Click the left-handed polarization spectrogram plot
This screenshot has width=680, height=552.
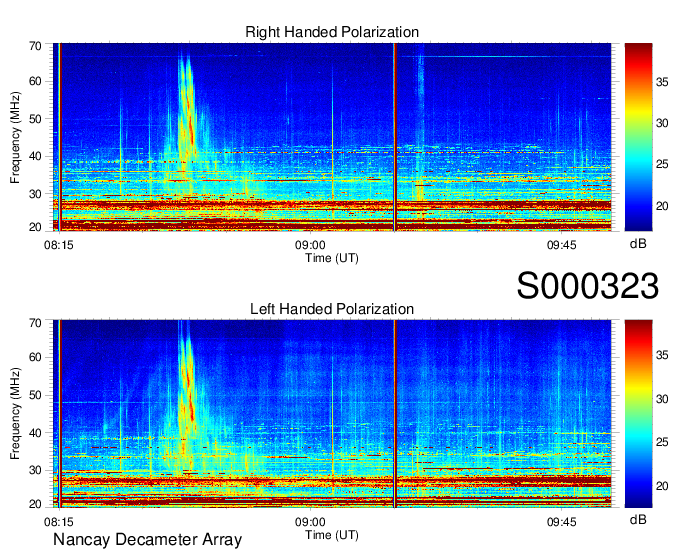332,414
